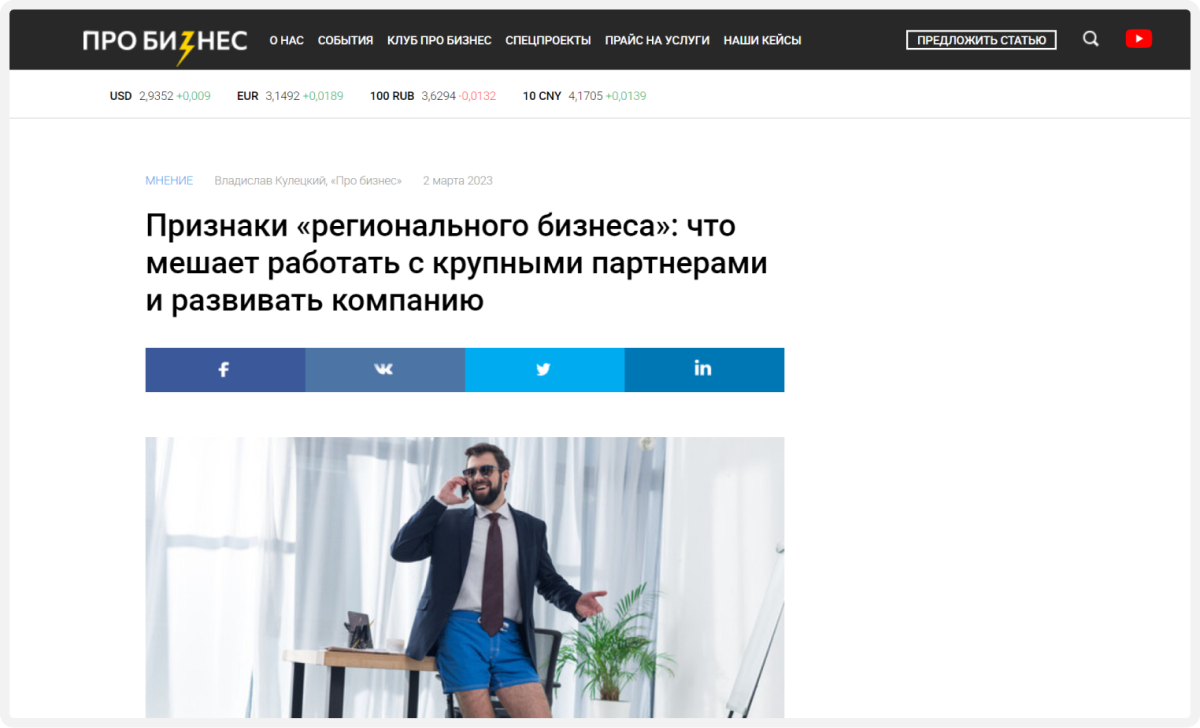The width and height of the screenshot is (1200, 728).
Task: Open the СОБЫТИЯ menu item
Action: tap(345, 40)
